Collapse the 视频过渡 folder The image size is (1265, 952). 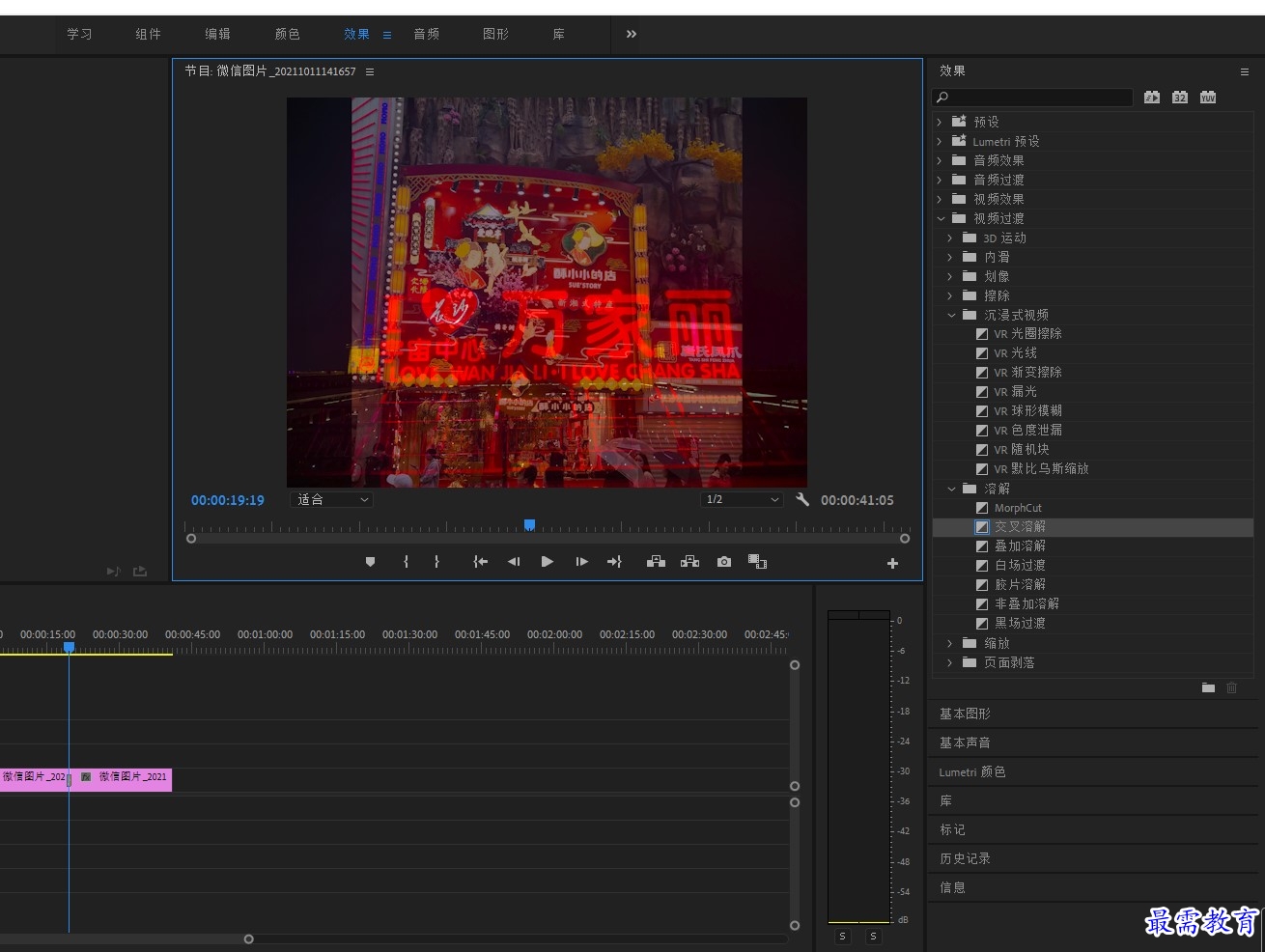(941, 218)
